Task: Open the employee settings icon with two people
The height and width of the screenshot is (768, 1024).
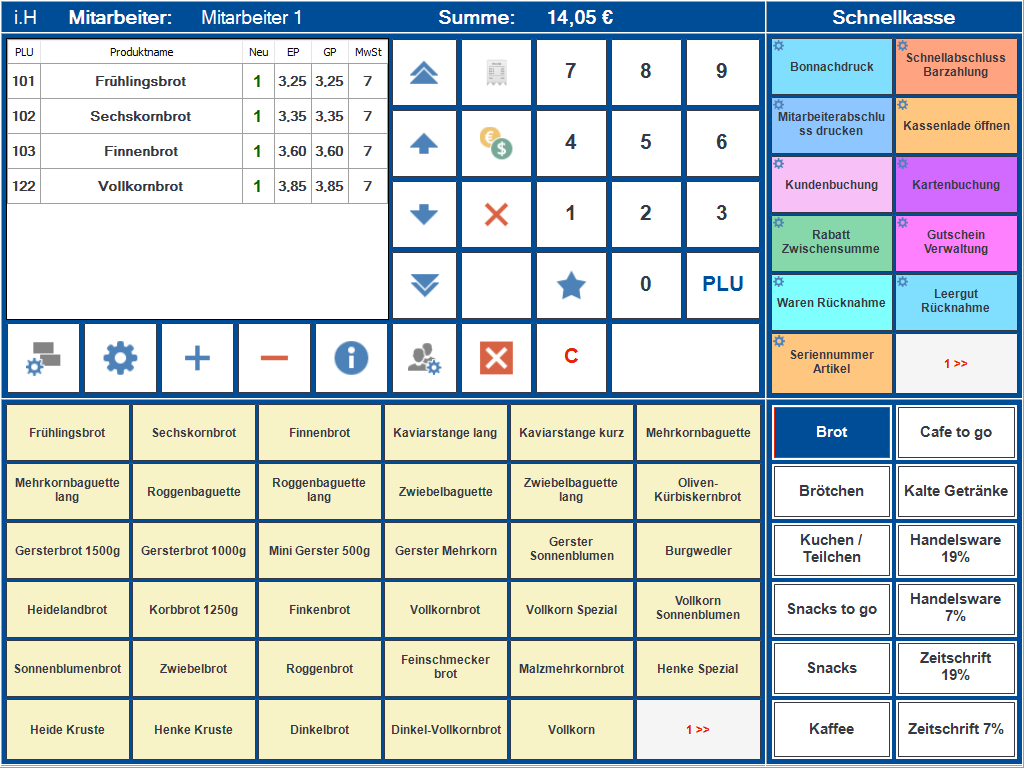Action: [x=424, y=358]
